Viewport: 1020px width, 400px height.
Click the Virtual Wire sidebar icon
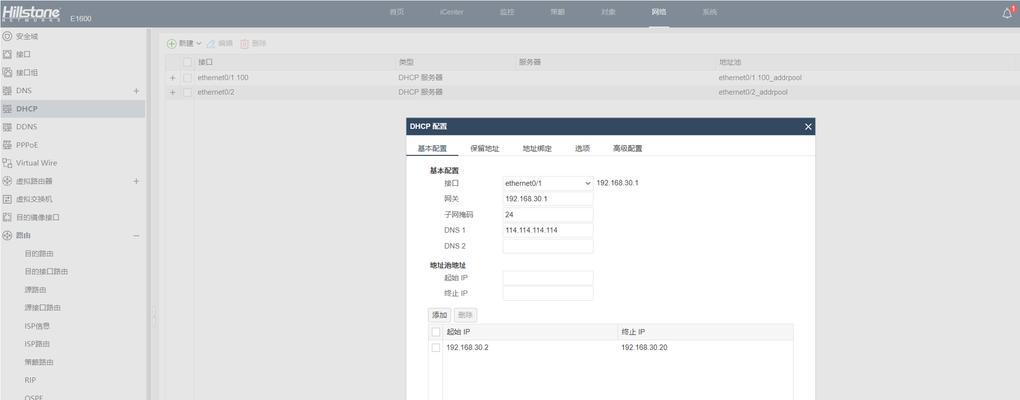tap(7, 163)
